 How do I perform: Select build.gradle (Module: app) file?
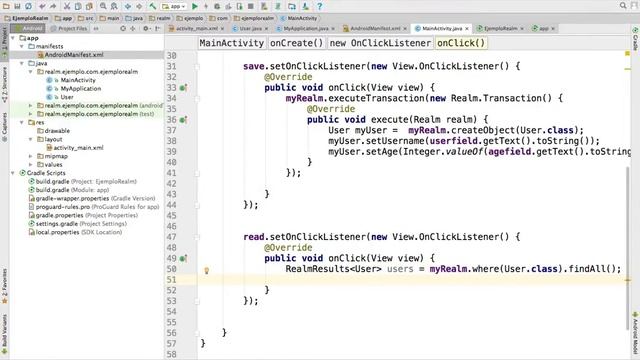tap(69, 190)
